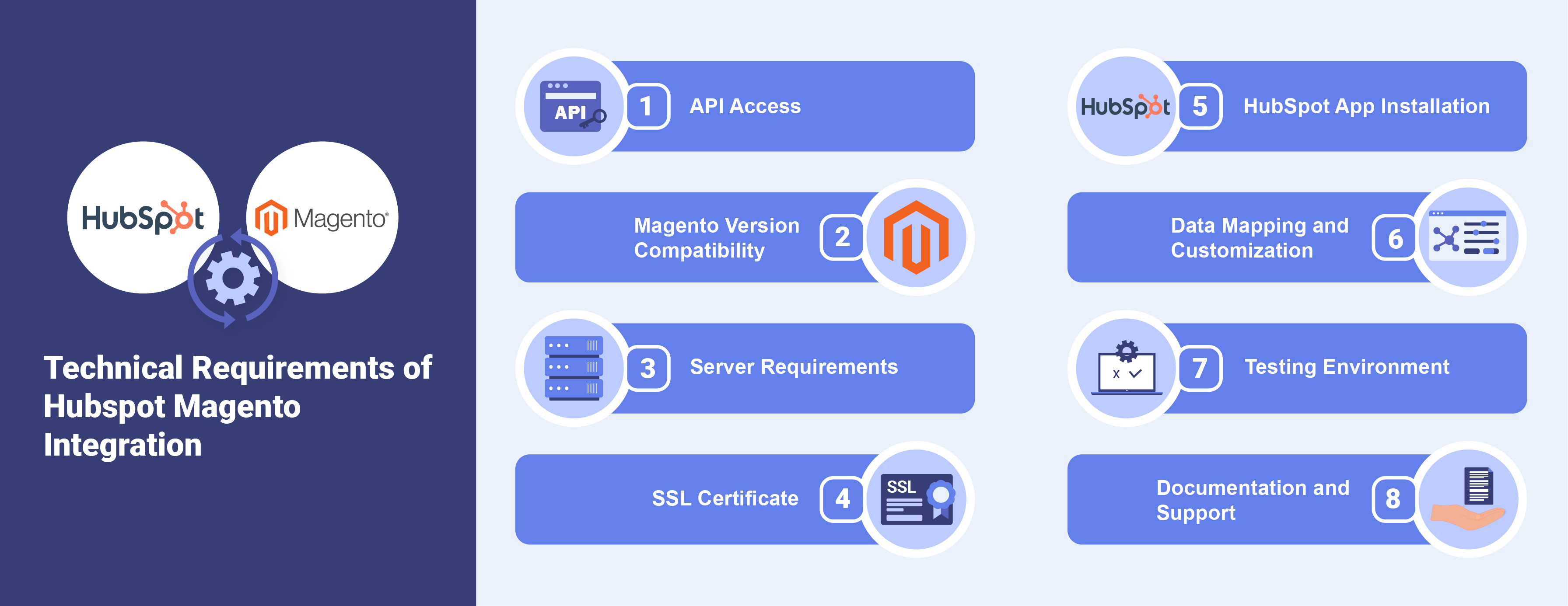Click the API key window icon
Image resolution: width=1568 pixels, height=606 pixels.
pyautogui.click(x=573, y=107)
